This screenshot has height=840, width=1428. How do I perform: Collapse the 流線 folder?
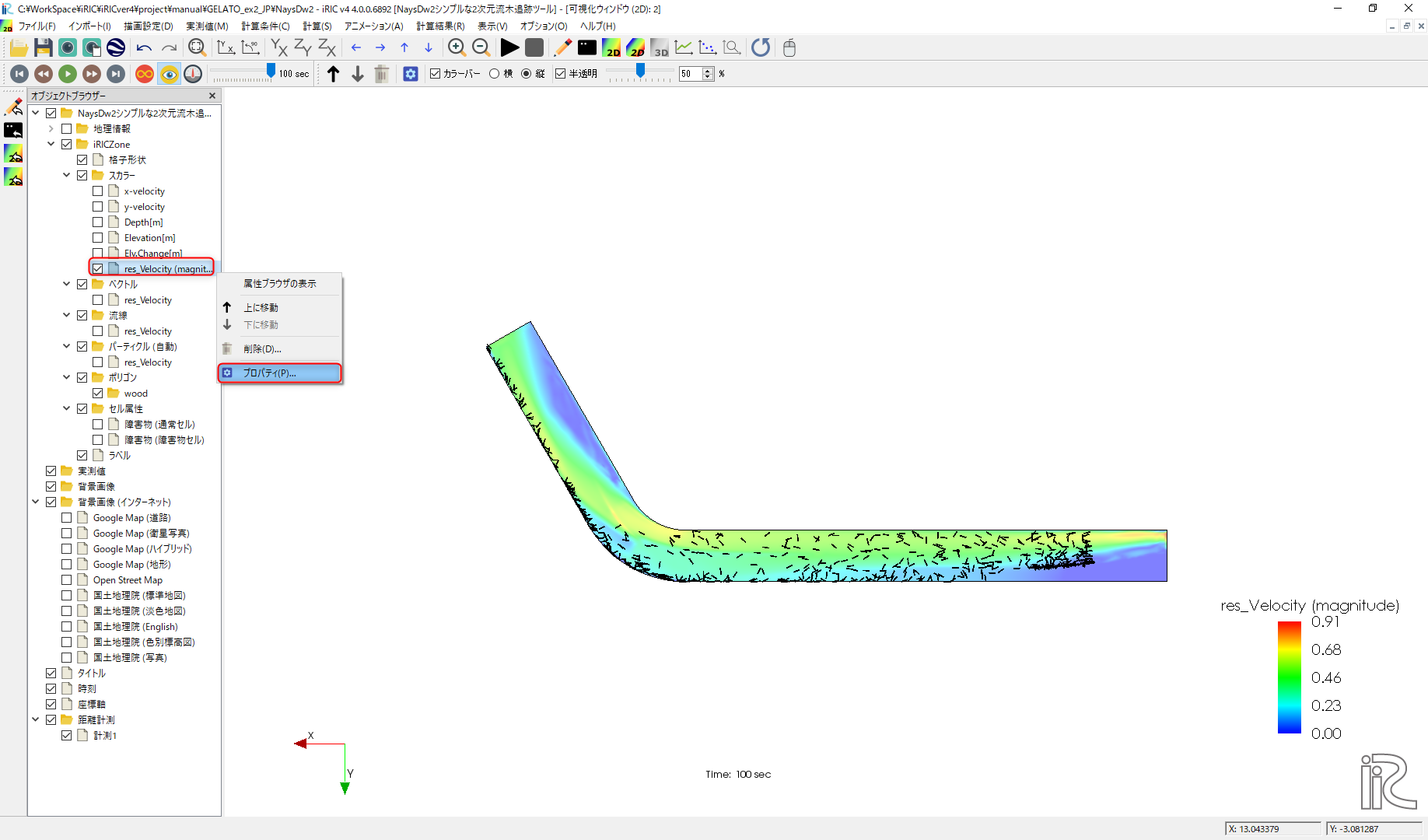click(66, 315)
